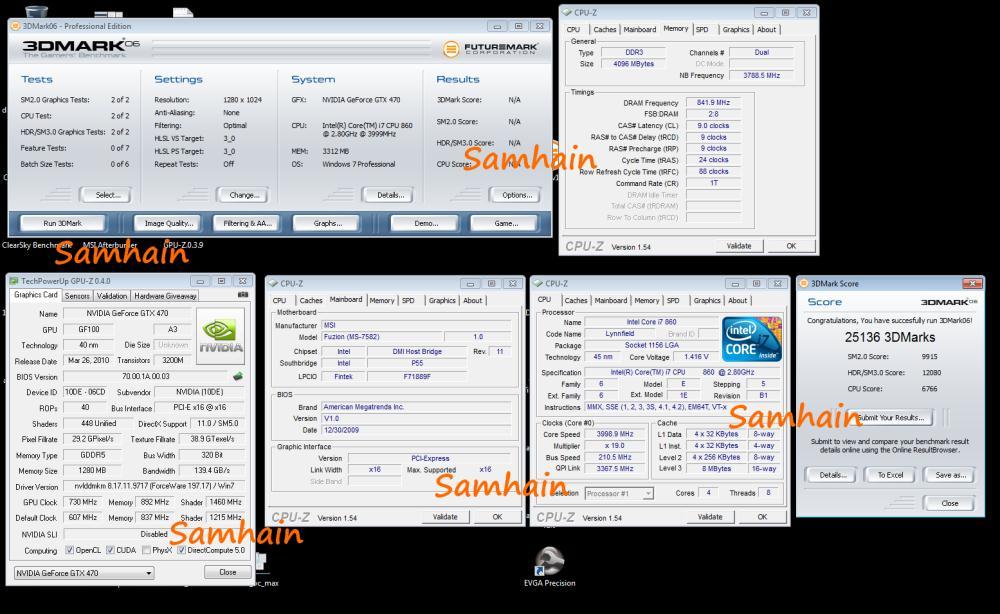Click Save as button in 3DMark Score
Screen dimensions: 1000x614
[950, 475]
